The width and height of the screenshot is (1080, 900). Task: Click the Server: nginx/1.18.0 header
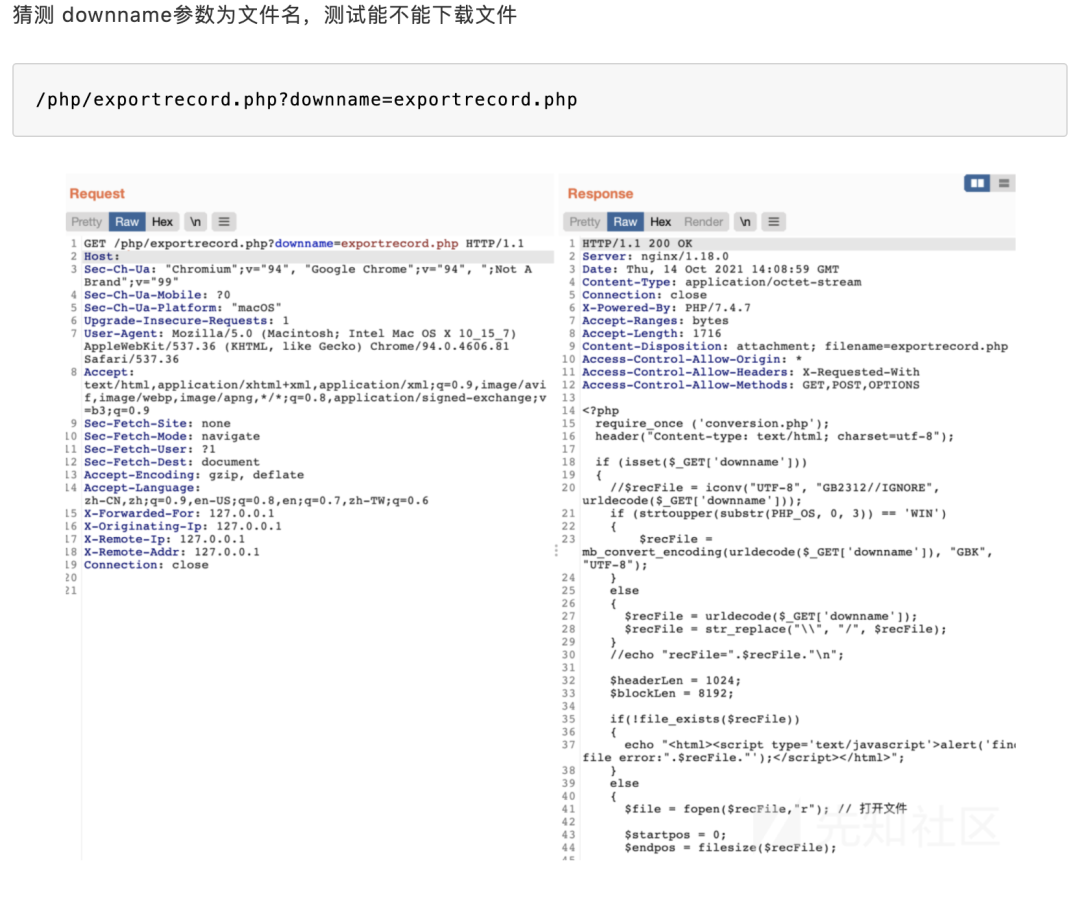pos(655,257)
